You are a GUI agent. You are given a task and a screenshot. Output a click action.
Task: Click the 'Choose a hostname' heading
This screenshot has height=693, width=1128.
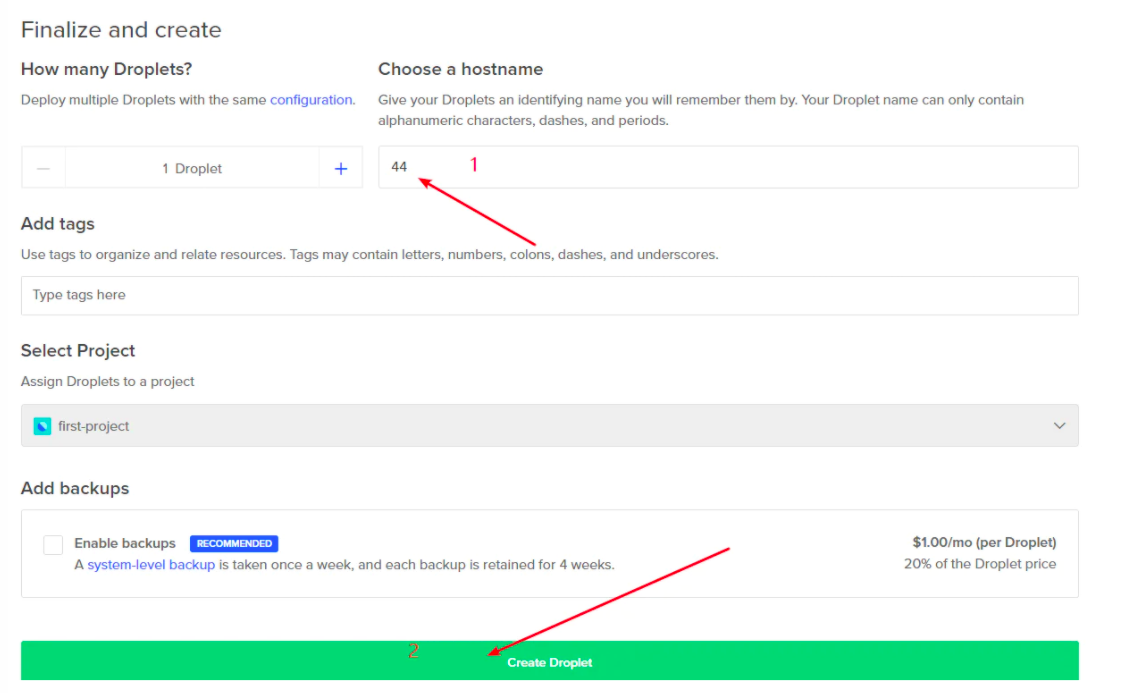[x=460, y=69]
